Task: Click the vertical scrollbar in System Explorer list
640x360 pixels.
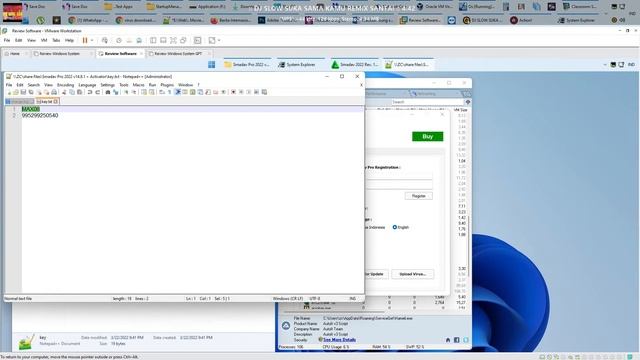Action: 468,245
